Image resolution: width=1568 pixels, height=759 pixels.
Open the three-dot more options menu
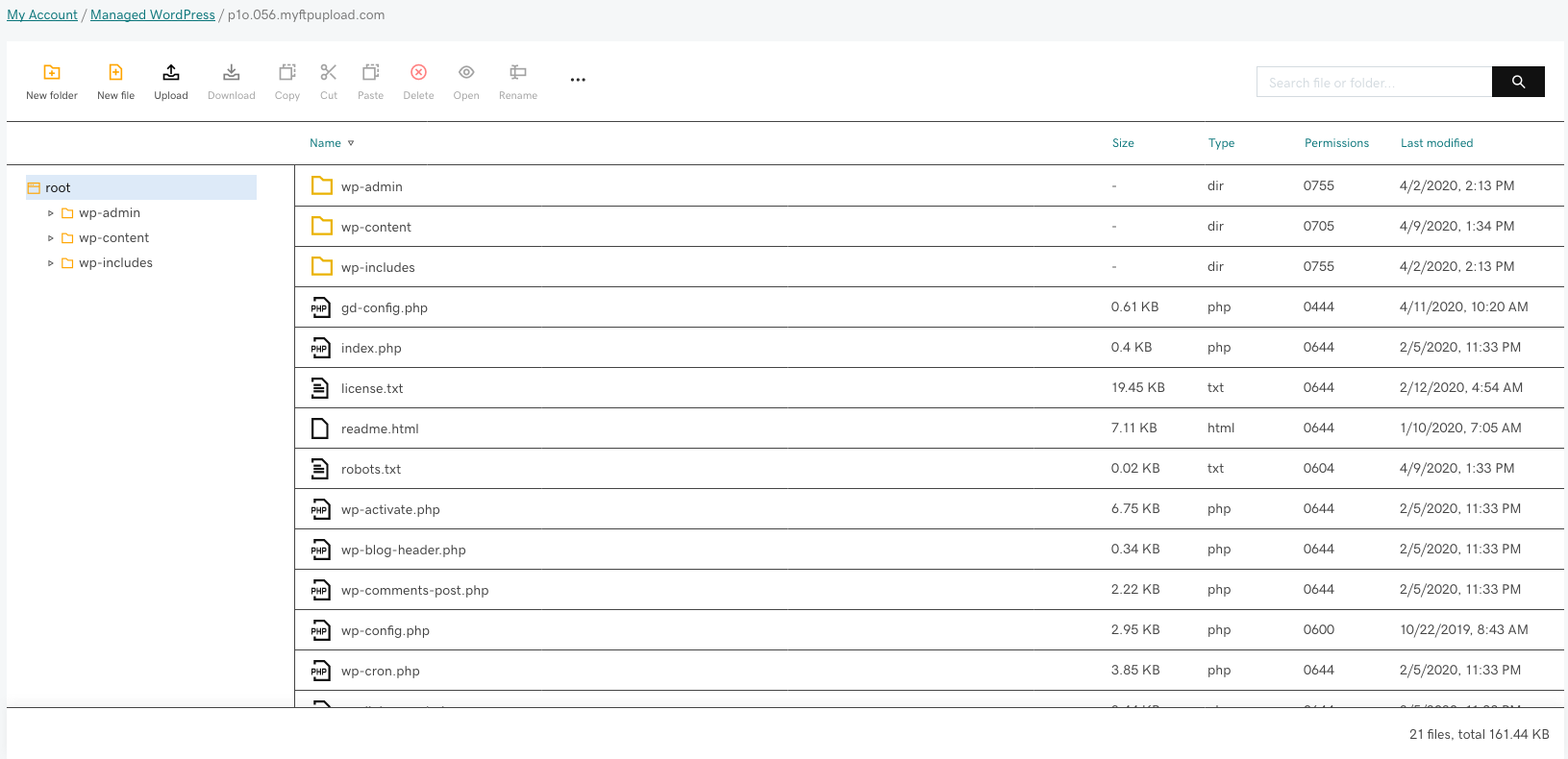578,80
